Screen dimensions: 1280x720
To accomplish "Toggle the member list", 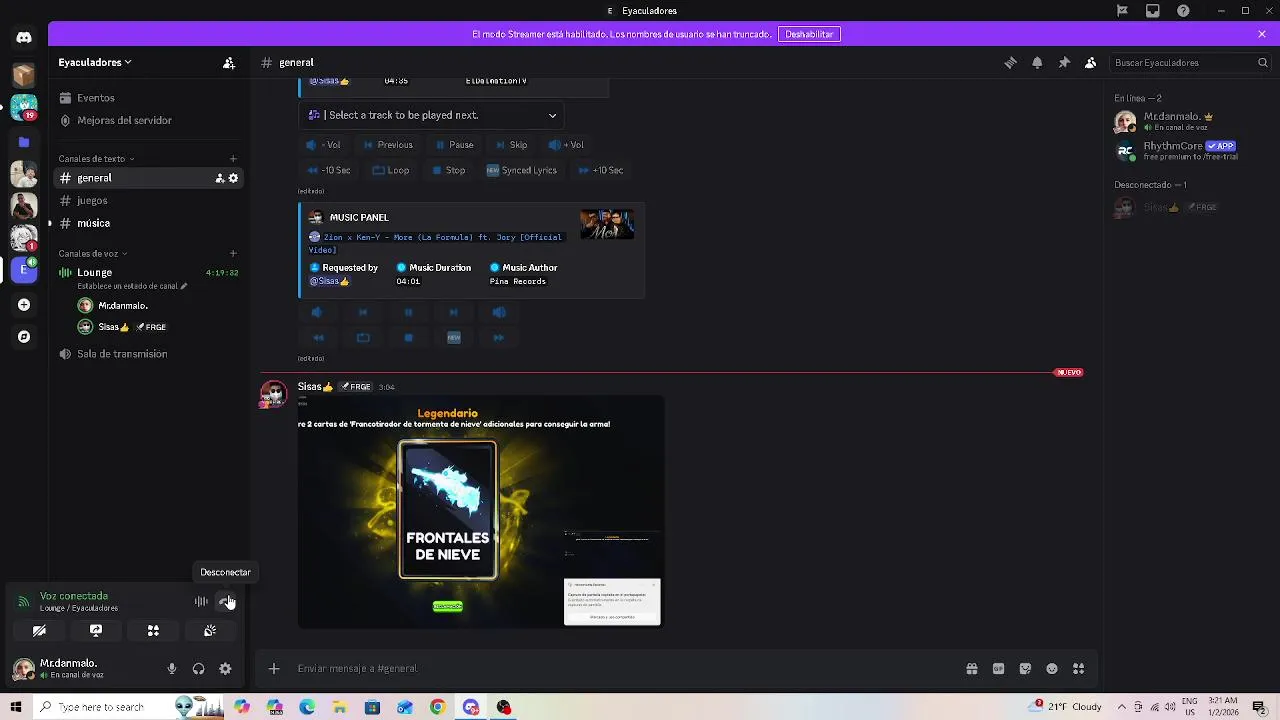I will pos(1091,62).
